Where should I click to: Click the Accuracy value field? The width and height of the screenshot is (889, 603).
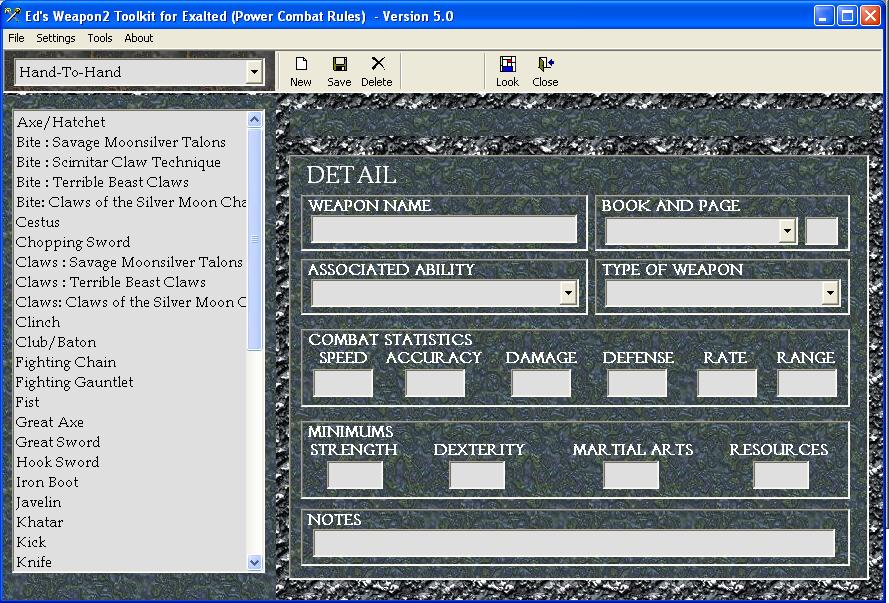click(x=435, y=383)
